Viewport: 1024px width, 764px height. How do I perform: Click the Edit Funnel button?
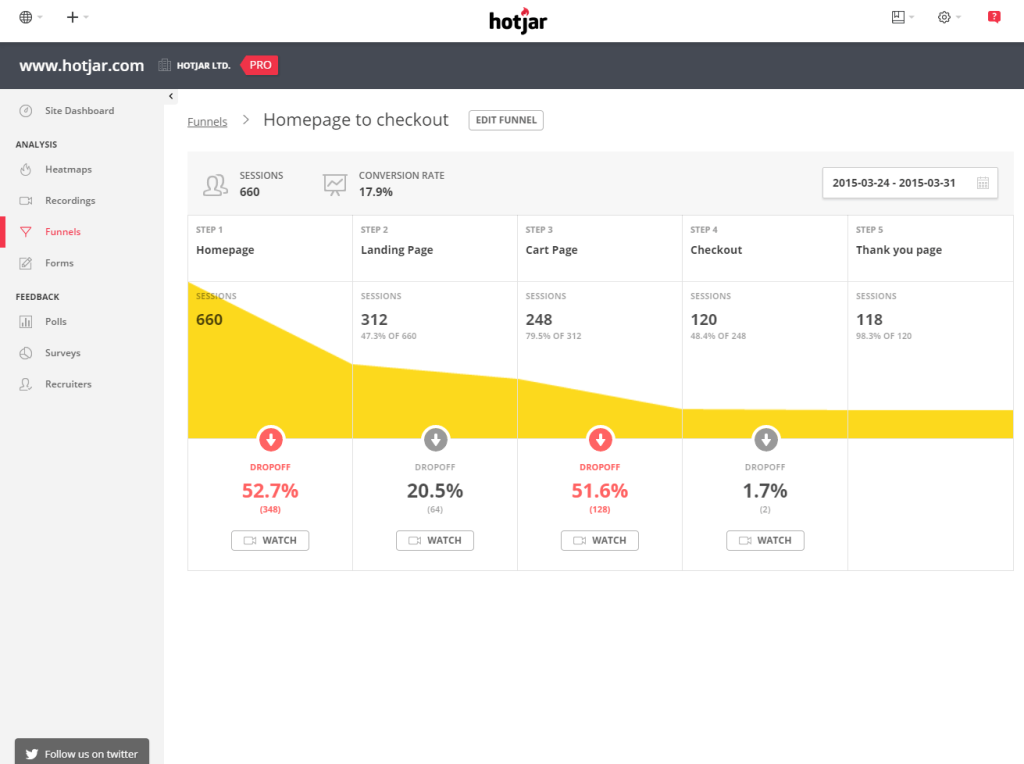506,120
